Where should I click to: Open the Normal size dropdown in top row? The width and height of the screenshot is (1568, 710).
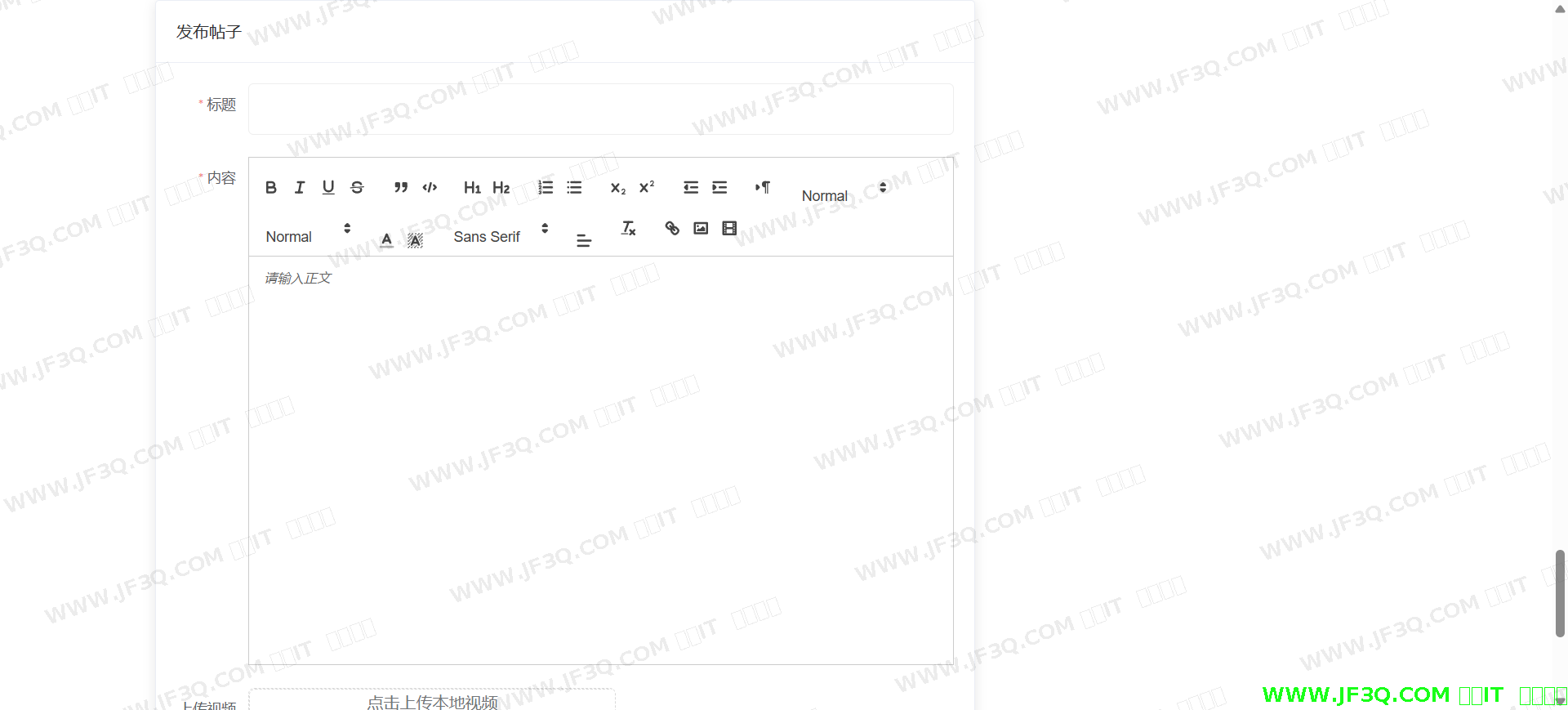(x=843, y=195)
